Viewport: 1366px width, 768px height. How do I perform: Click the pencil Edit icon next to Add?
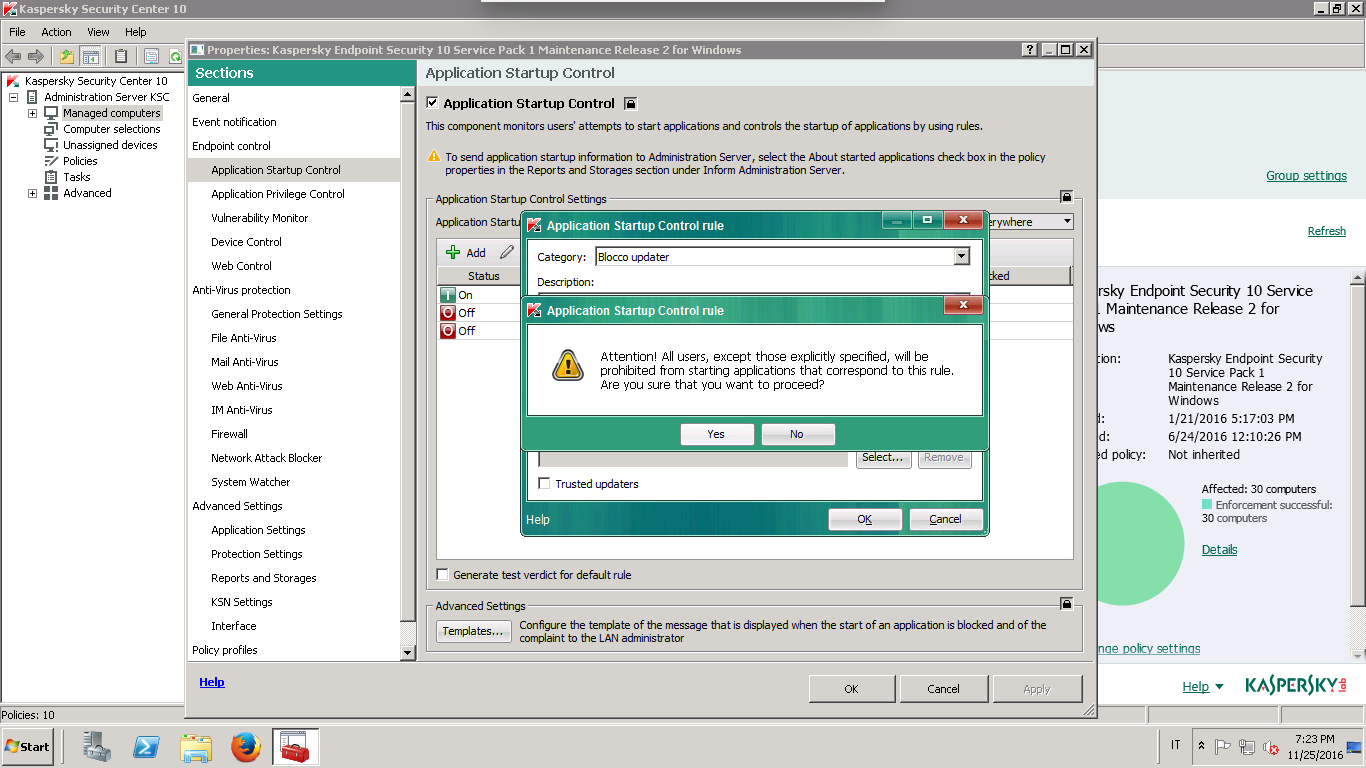507,253
